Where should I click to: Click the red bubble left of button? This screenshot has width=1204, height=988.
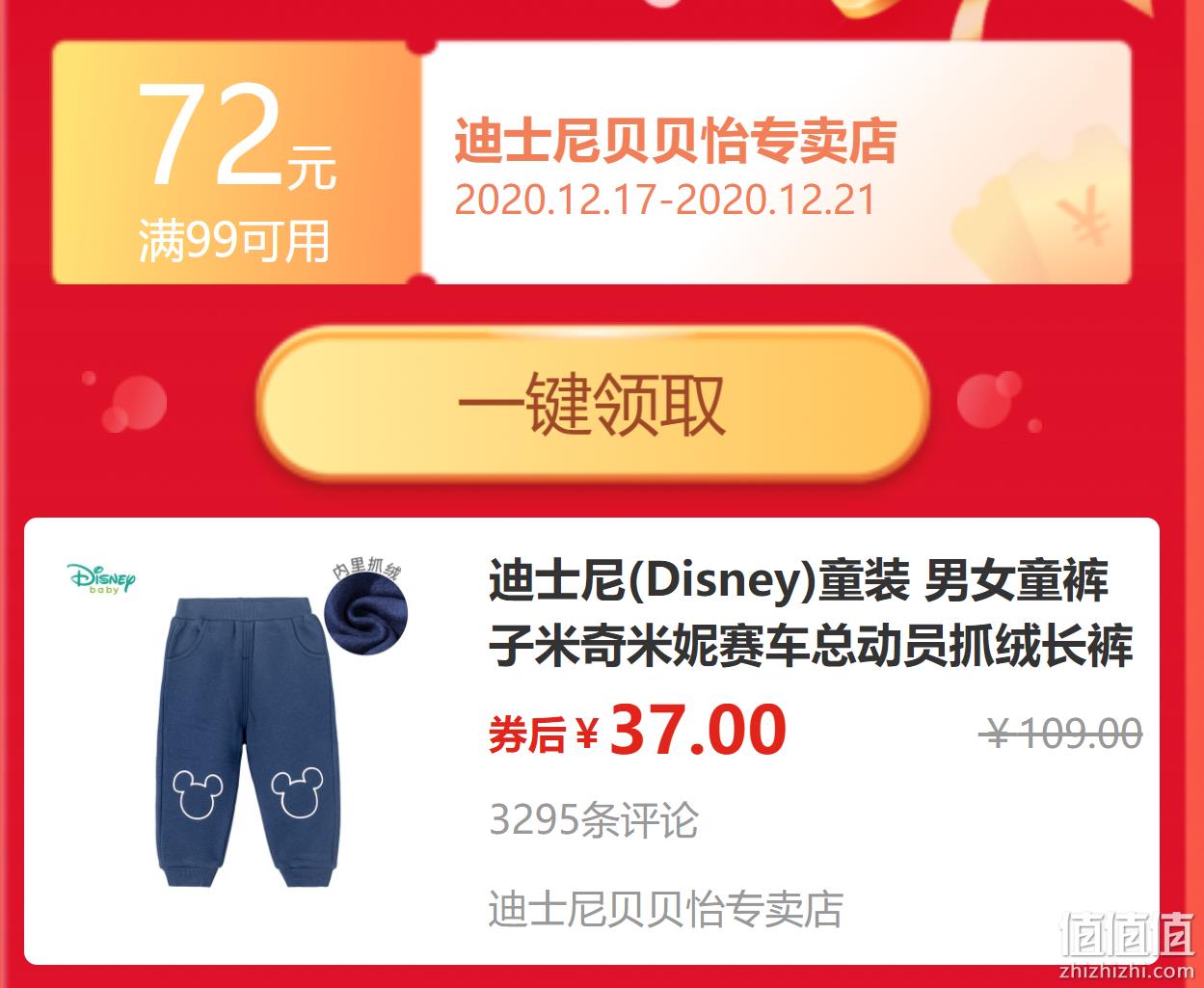pos(134,404)
